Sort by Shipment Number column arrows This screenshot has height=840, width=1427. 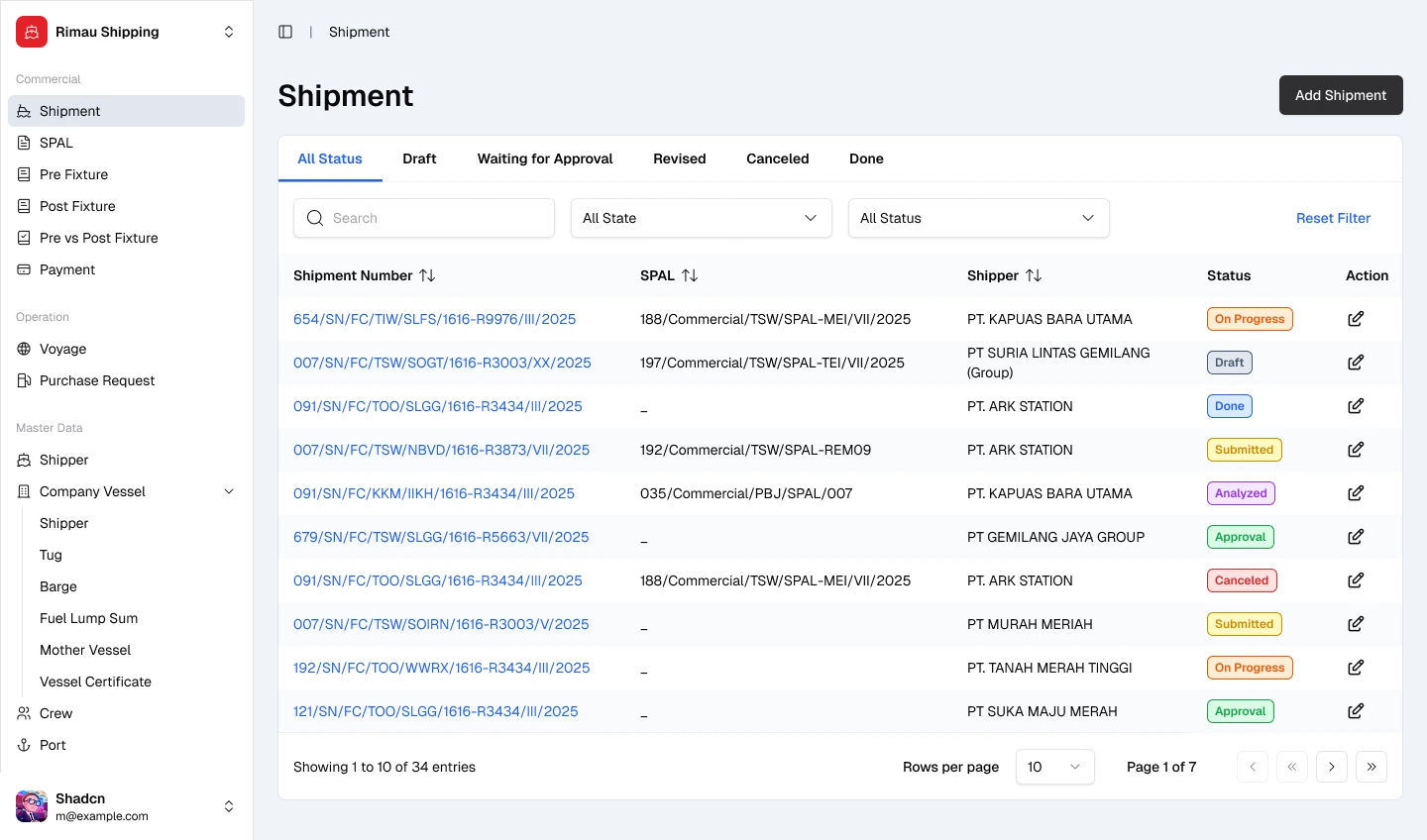pyautogui.click(x=427, y=275)
